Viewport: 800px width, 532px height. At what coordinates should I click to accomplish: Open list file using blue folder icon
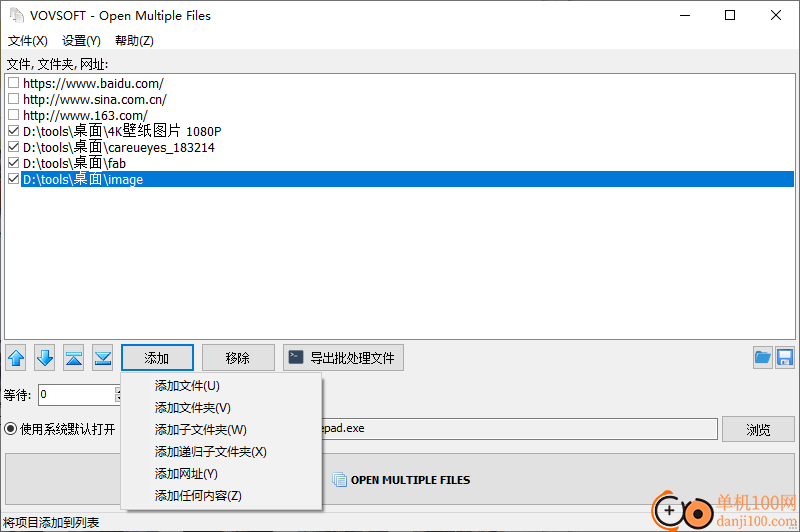762,358
